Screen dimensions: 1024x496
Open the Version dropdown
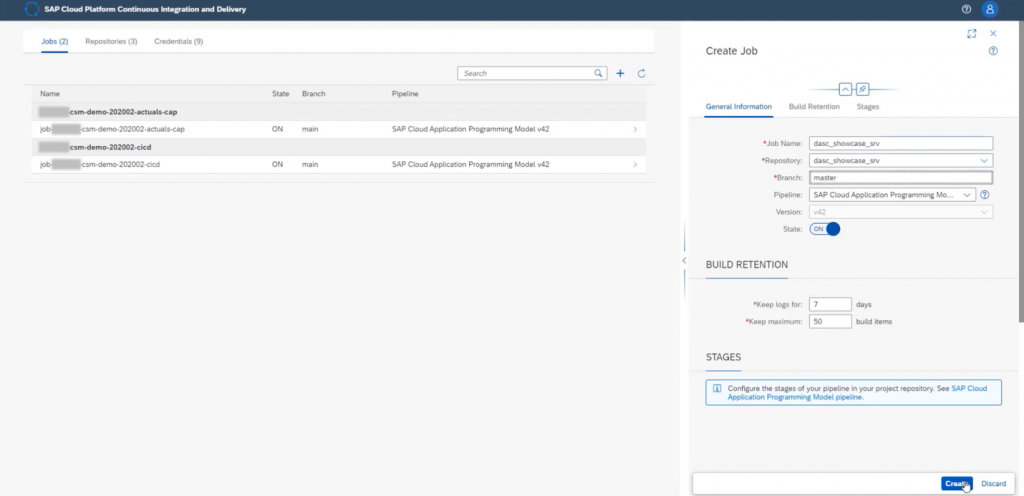click(984, 212)
